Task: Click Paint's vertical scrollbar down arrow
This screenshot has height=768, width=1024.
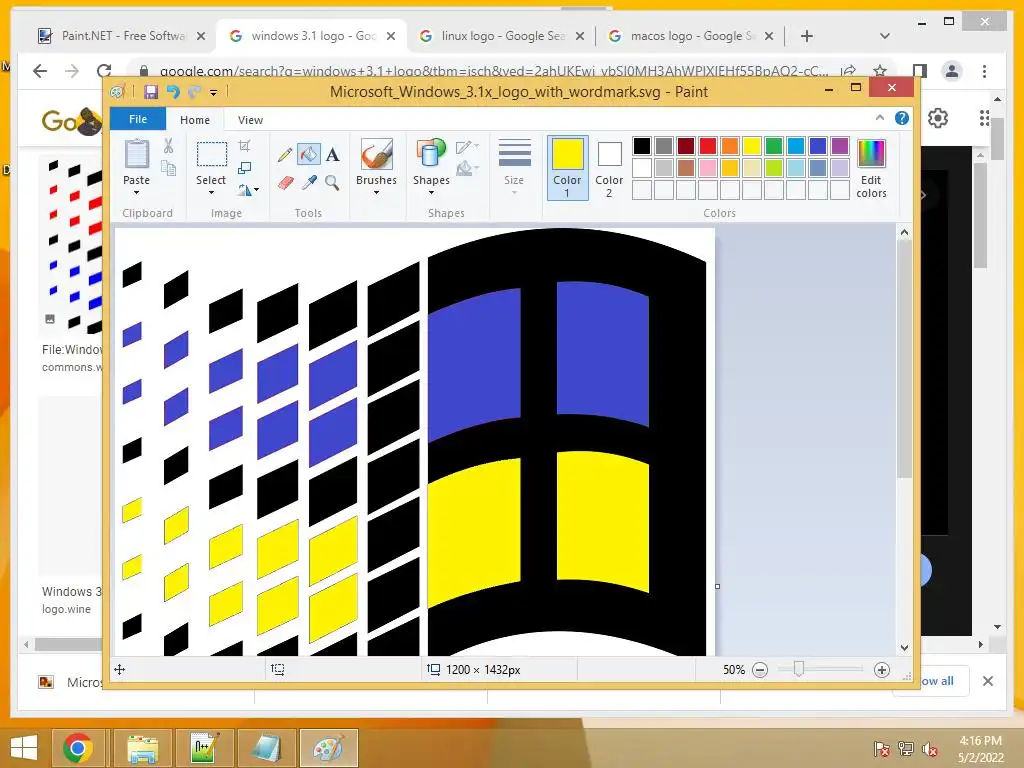Action: tap(904, 648)
